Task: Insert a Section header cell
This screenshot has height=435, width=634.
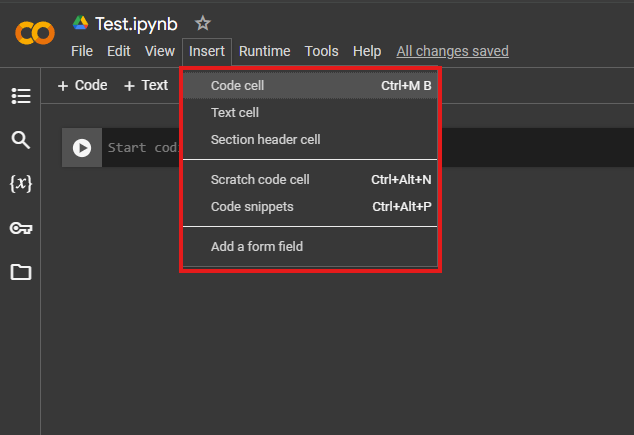Action: coord(265,140)
